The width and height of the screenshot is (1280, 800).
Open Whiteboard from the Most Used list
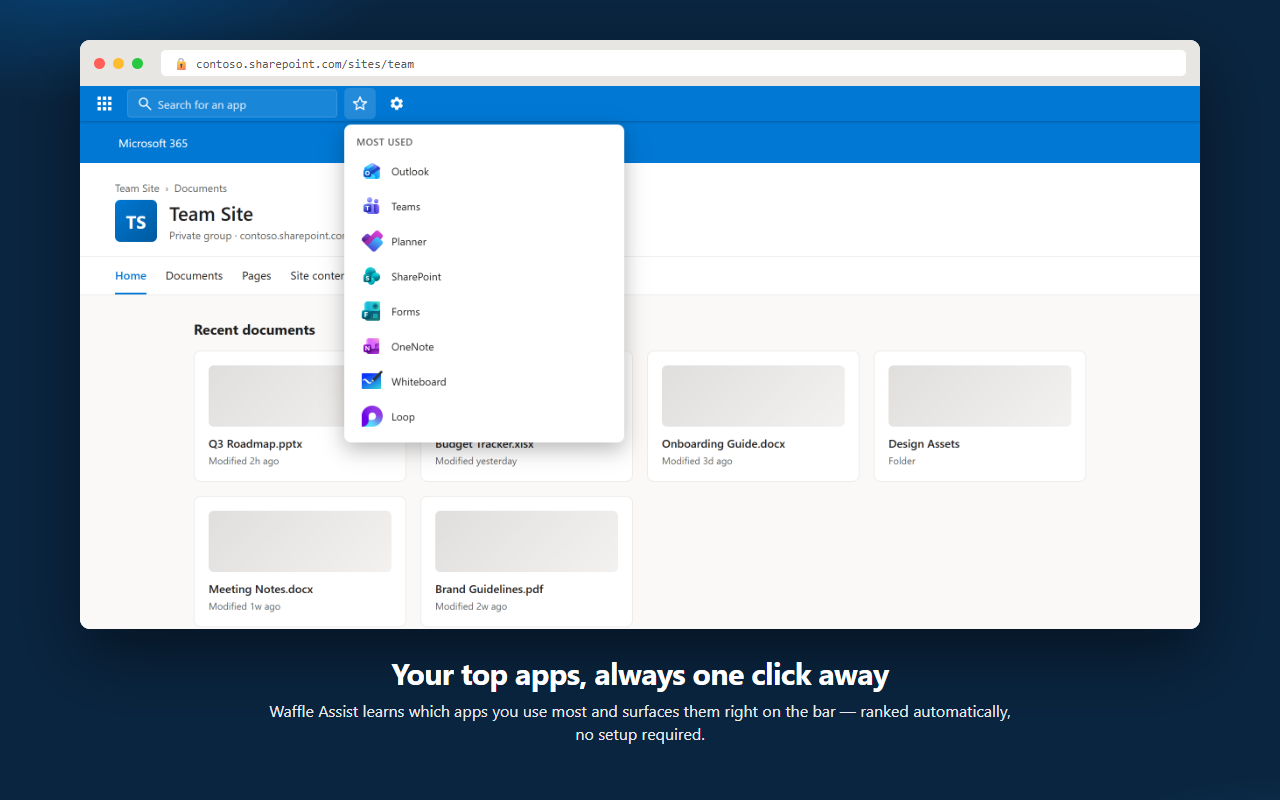[x=484, y=382]
